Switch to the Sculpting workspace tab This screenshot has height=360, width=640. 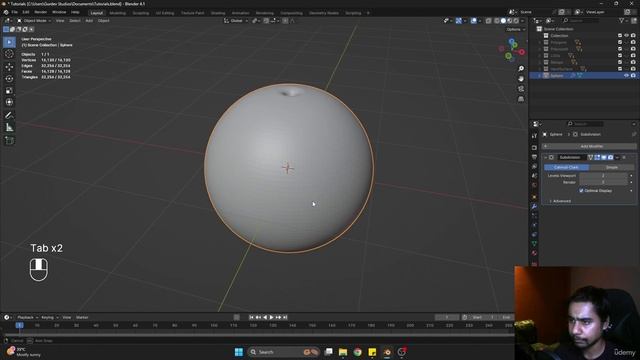pos(141,13)
